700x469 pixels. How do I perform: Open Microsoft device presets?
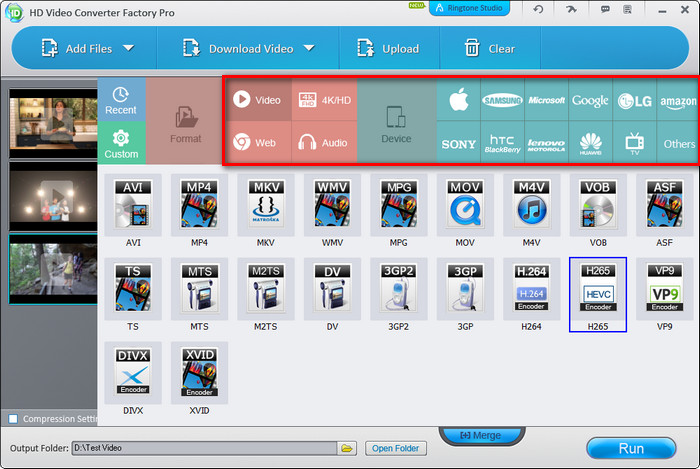click(x=546, y=100)
